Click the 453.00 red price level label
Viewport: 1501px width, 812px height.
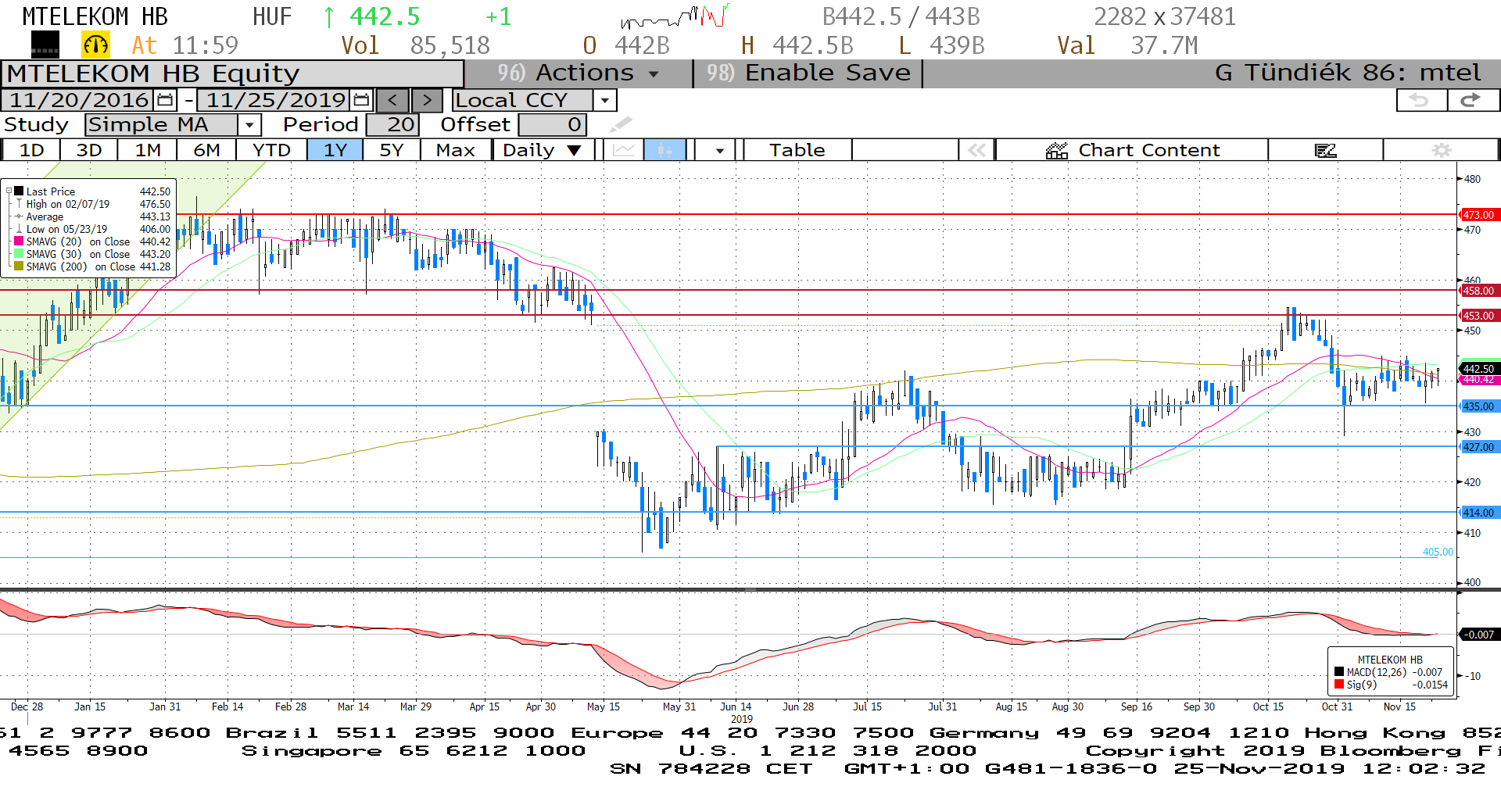coord(1478,316)
